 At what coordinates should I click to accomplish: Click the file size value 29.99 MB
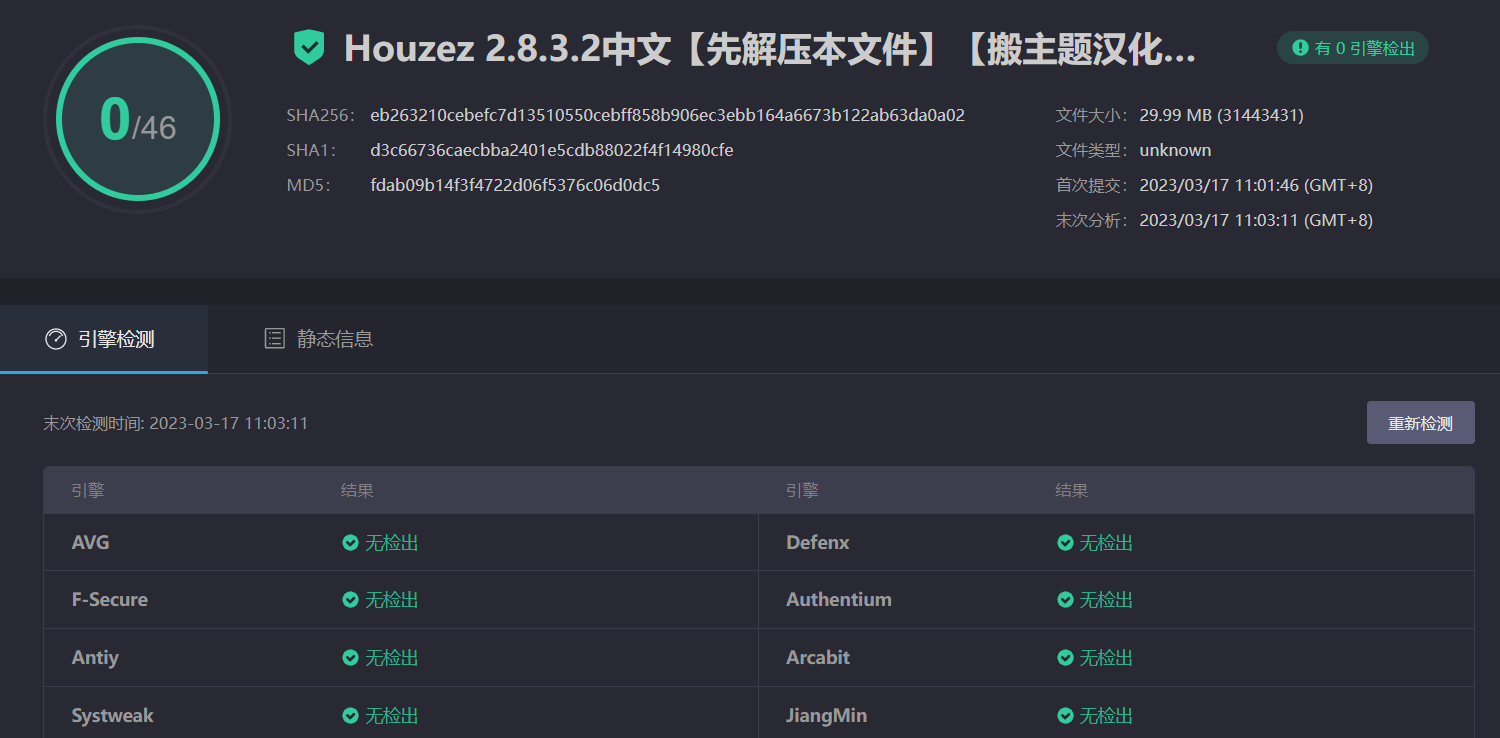pos(1222,115)
